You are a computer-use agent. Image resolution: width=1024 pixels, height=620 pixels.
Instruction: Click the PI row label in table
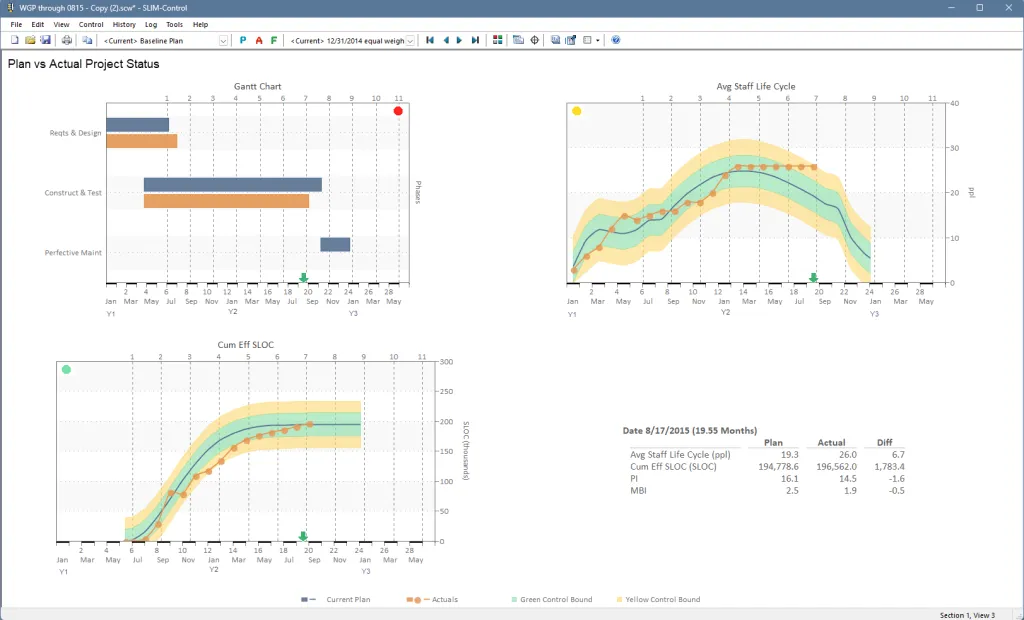[x=633, y=478]
